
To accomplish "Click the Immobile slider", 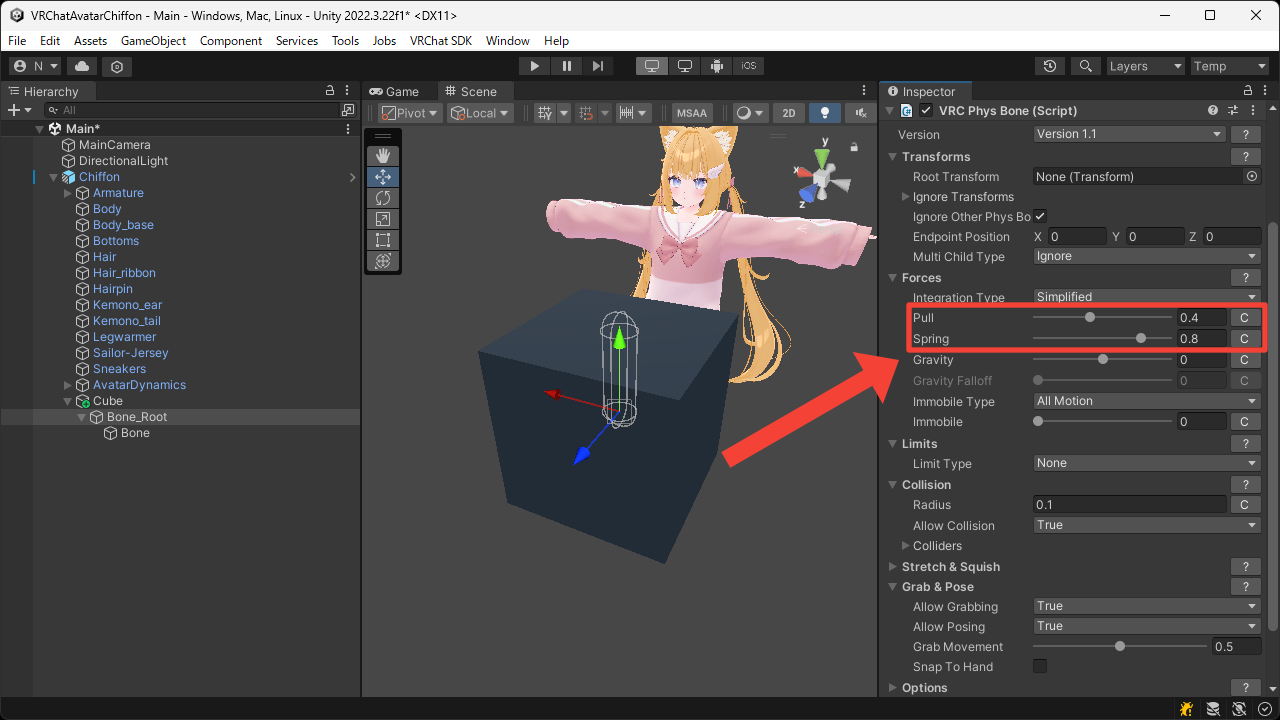I will click(x=1102, y=422).
